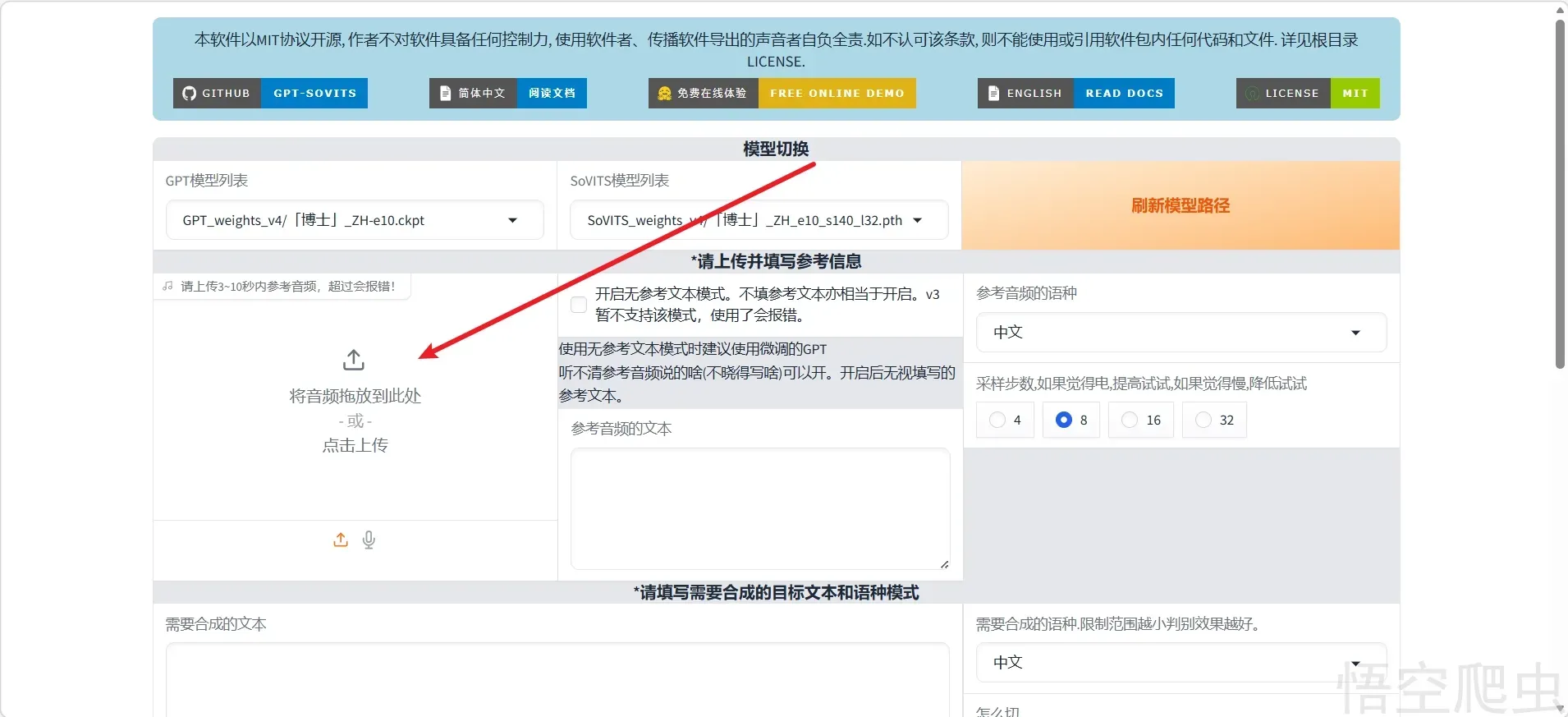This screenshot has height=717, width=1568.
Task: Open the LICENSE MIT badge
Action: coord(1308,94)
